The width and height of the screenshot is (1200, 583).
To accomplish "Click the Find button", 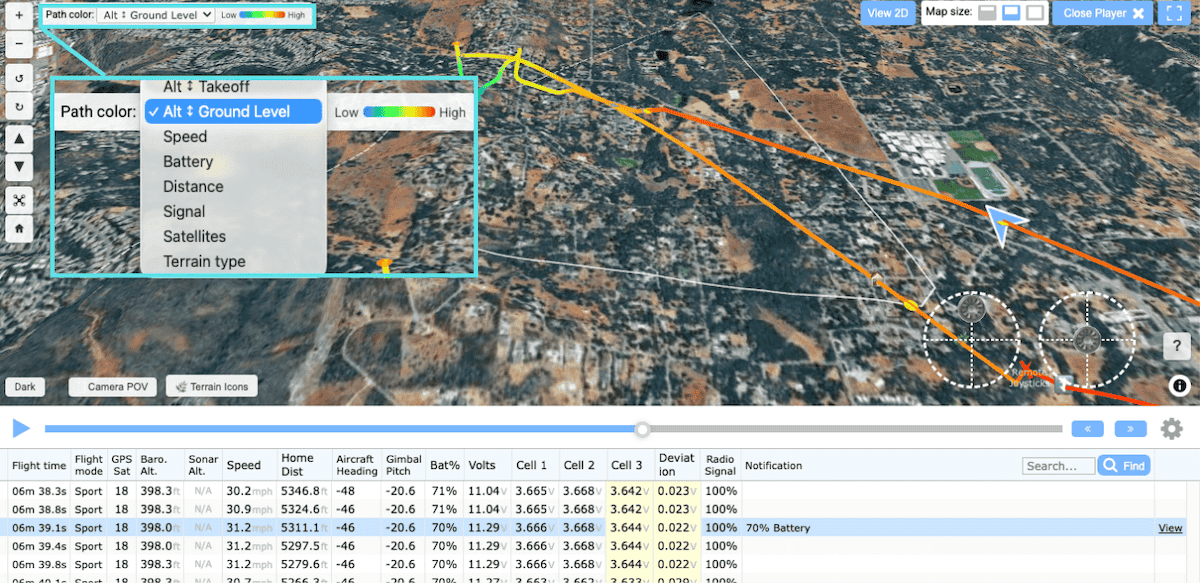I will point(1125,465).
